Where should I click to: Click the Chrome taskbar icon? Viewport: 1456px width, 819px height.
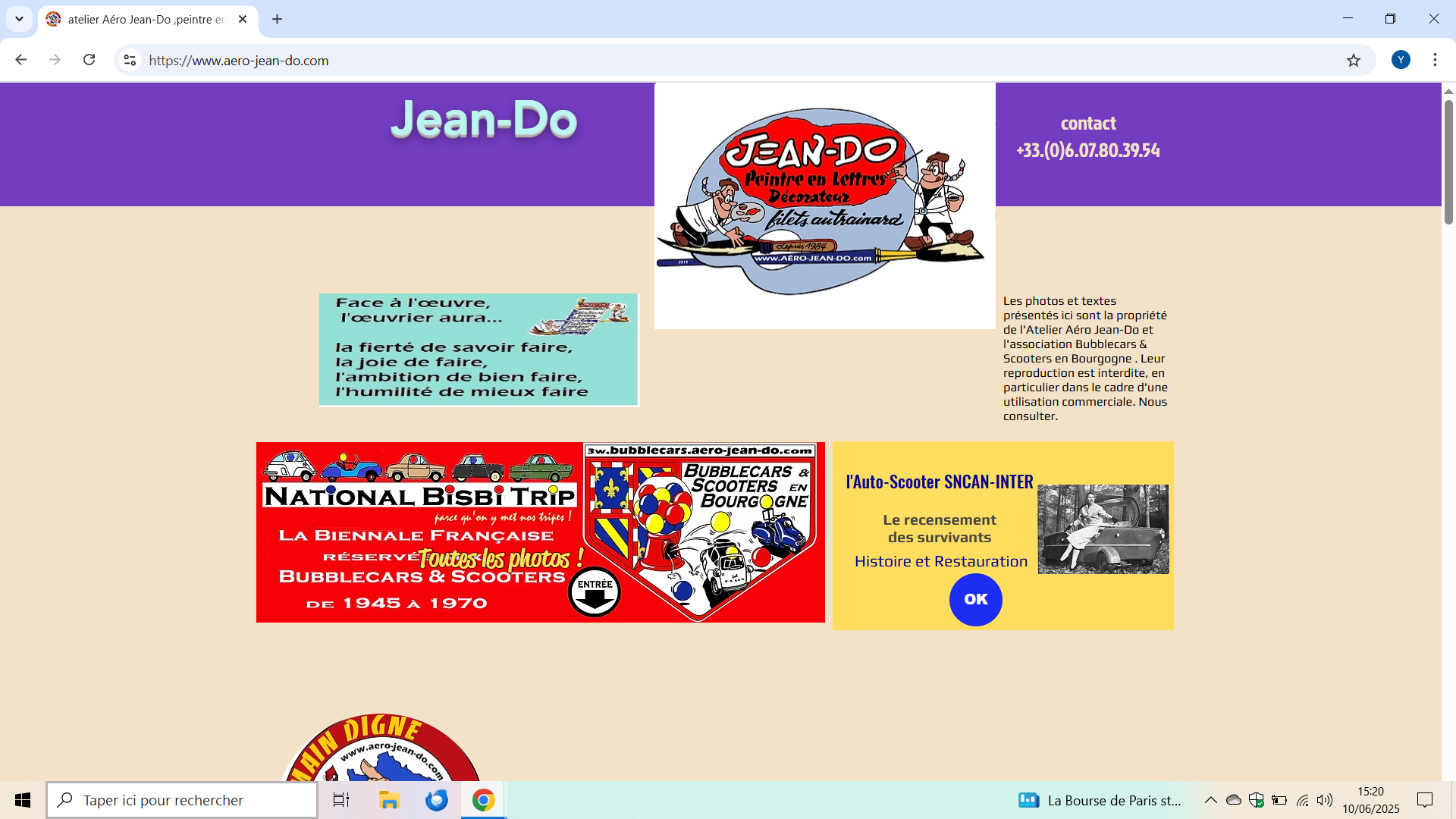coord(484,800)
